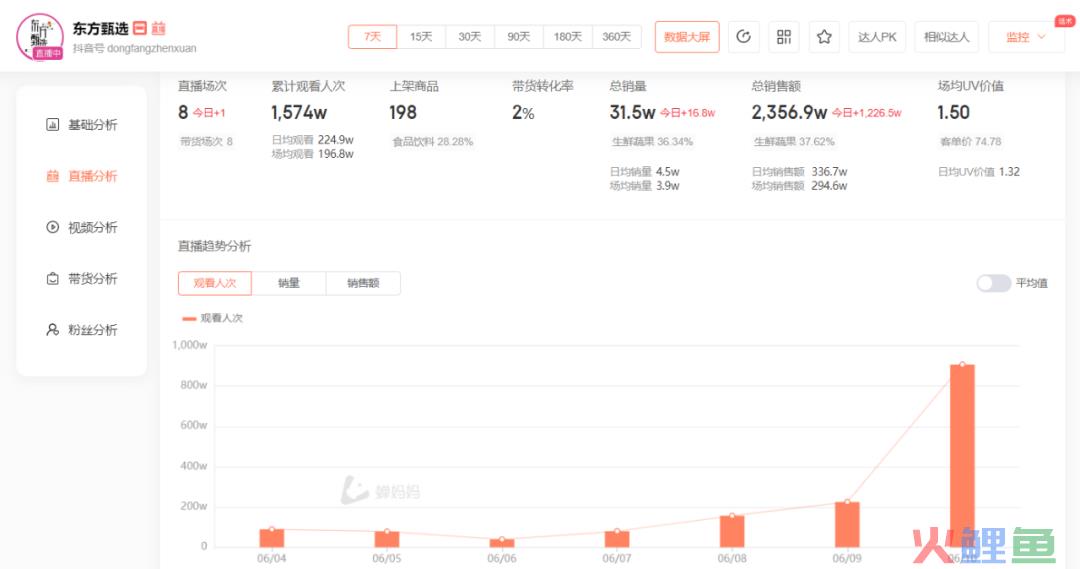Click the 场均销量 3.9w text
Image resolution: width=1080 pixels, height=569 pixels.
coord(645,185)
